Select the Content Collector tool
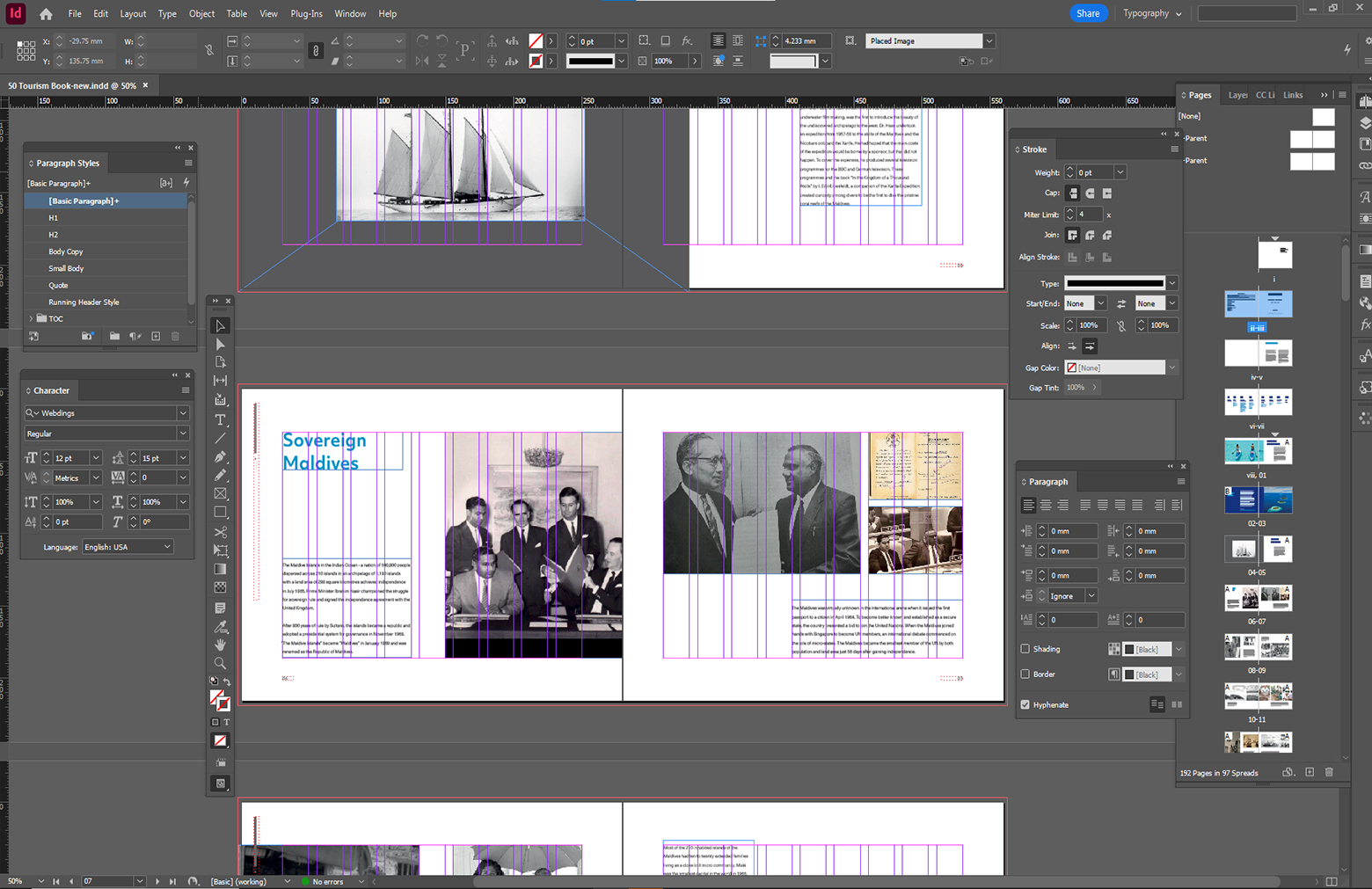The width and height of the screenshot is (1372, 889). (x=221, y=400)
